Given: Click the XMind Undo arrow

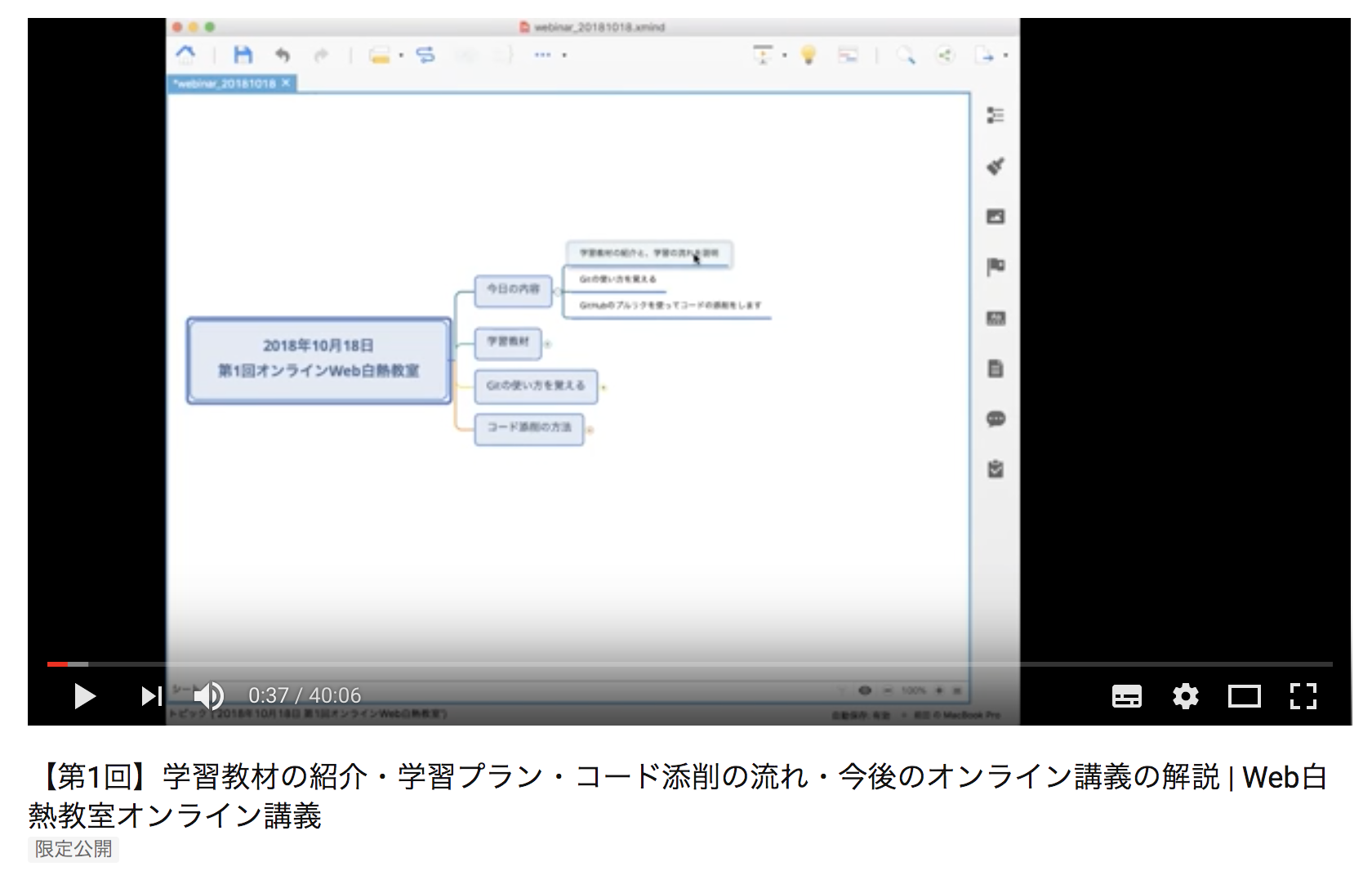Looking at the screenshot, I should [x=283, y=55].
